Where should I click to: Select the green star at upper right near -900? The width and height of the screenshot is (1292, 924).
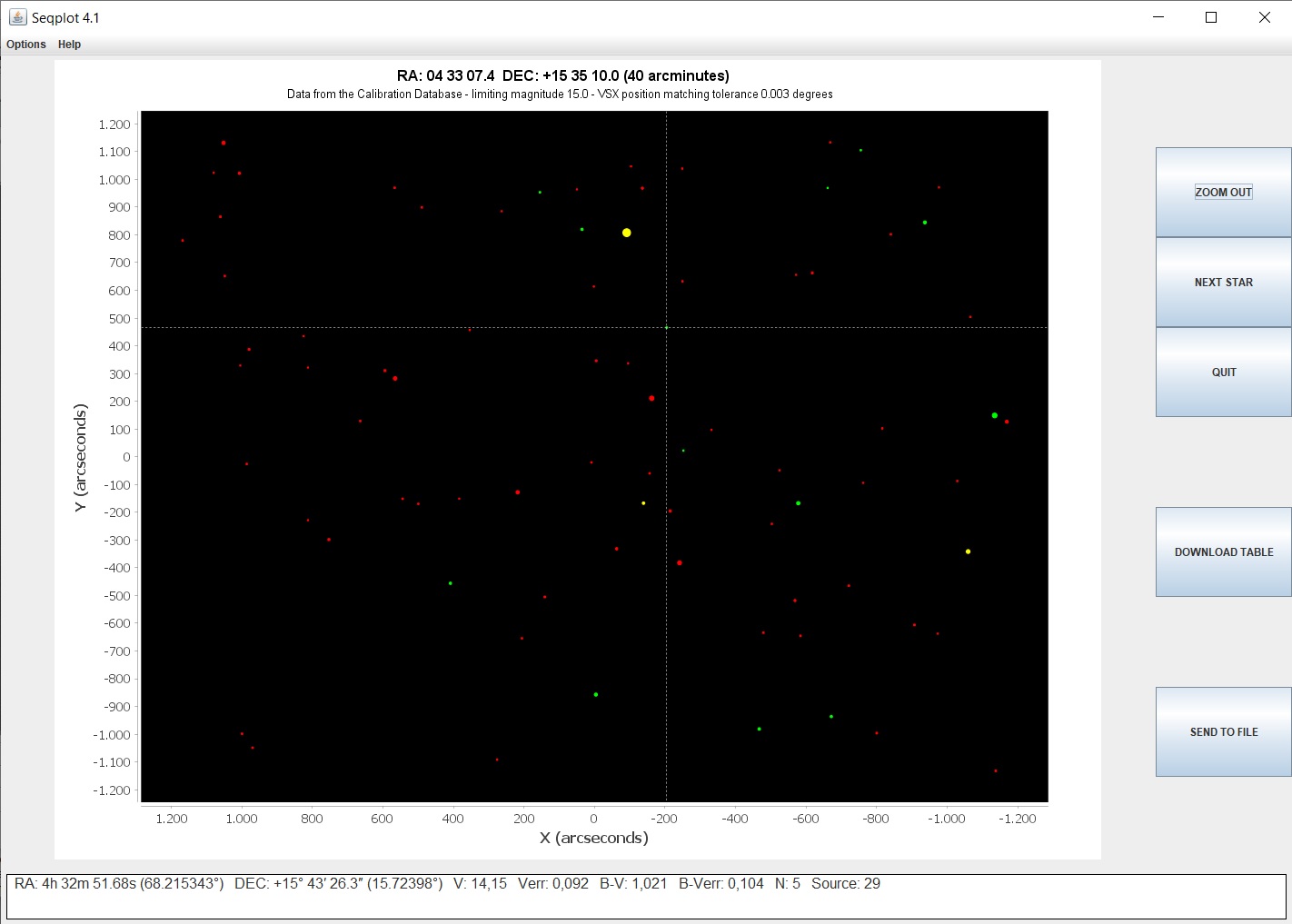[x=925, y=223]
